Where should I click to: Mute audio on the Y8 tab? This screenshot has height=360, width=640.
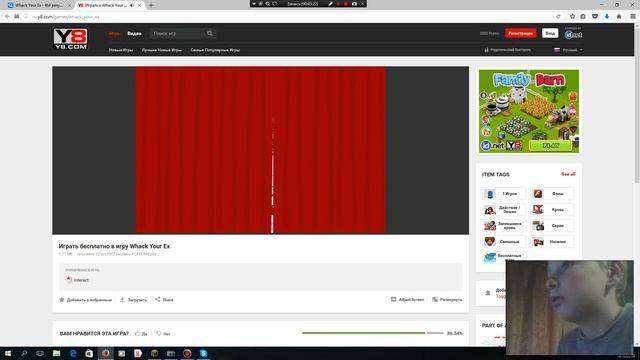click(x=132, y=5)
